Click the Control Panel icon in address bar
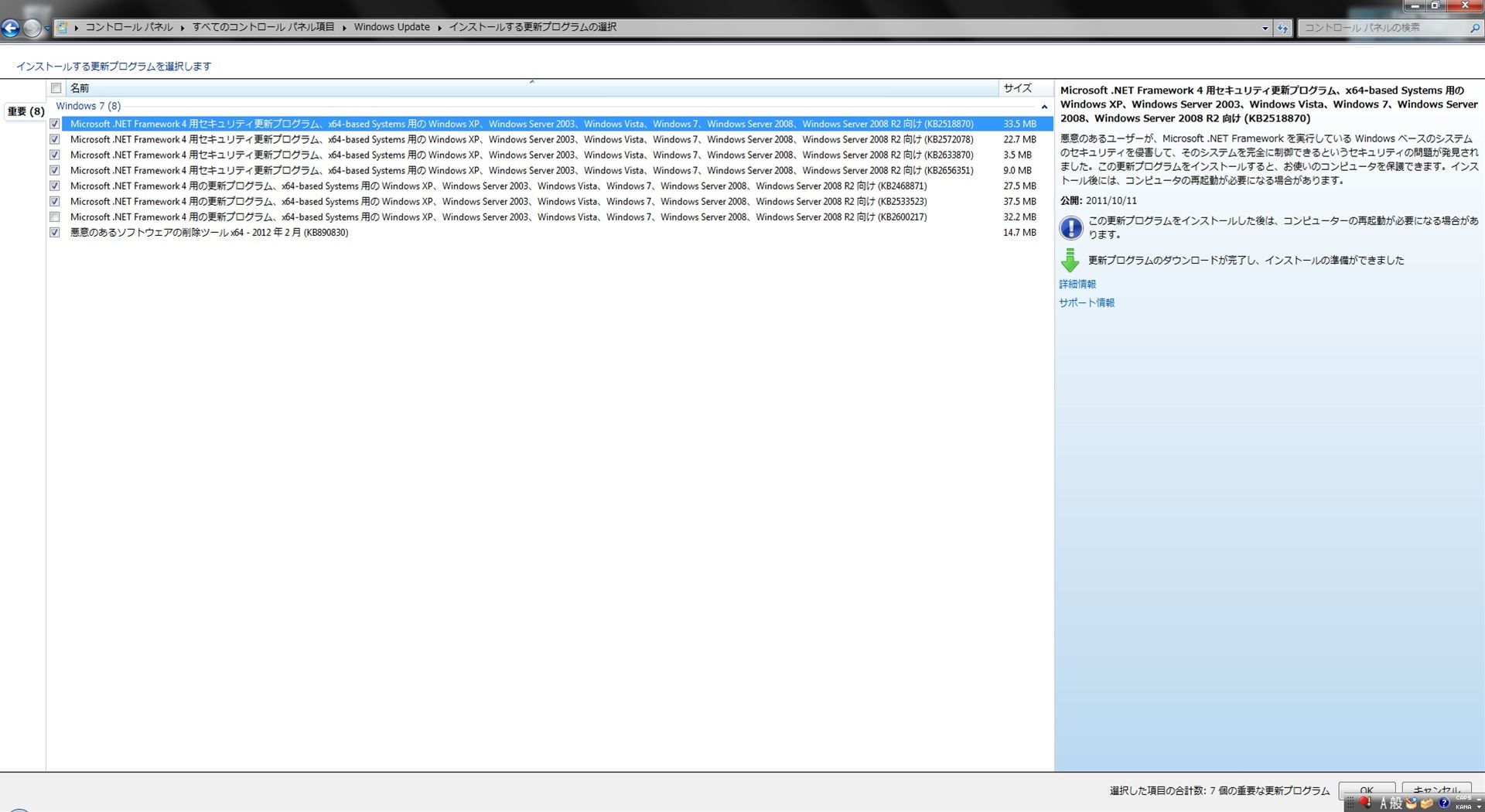 (x=62, y=27)
